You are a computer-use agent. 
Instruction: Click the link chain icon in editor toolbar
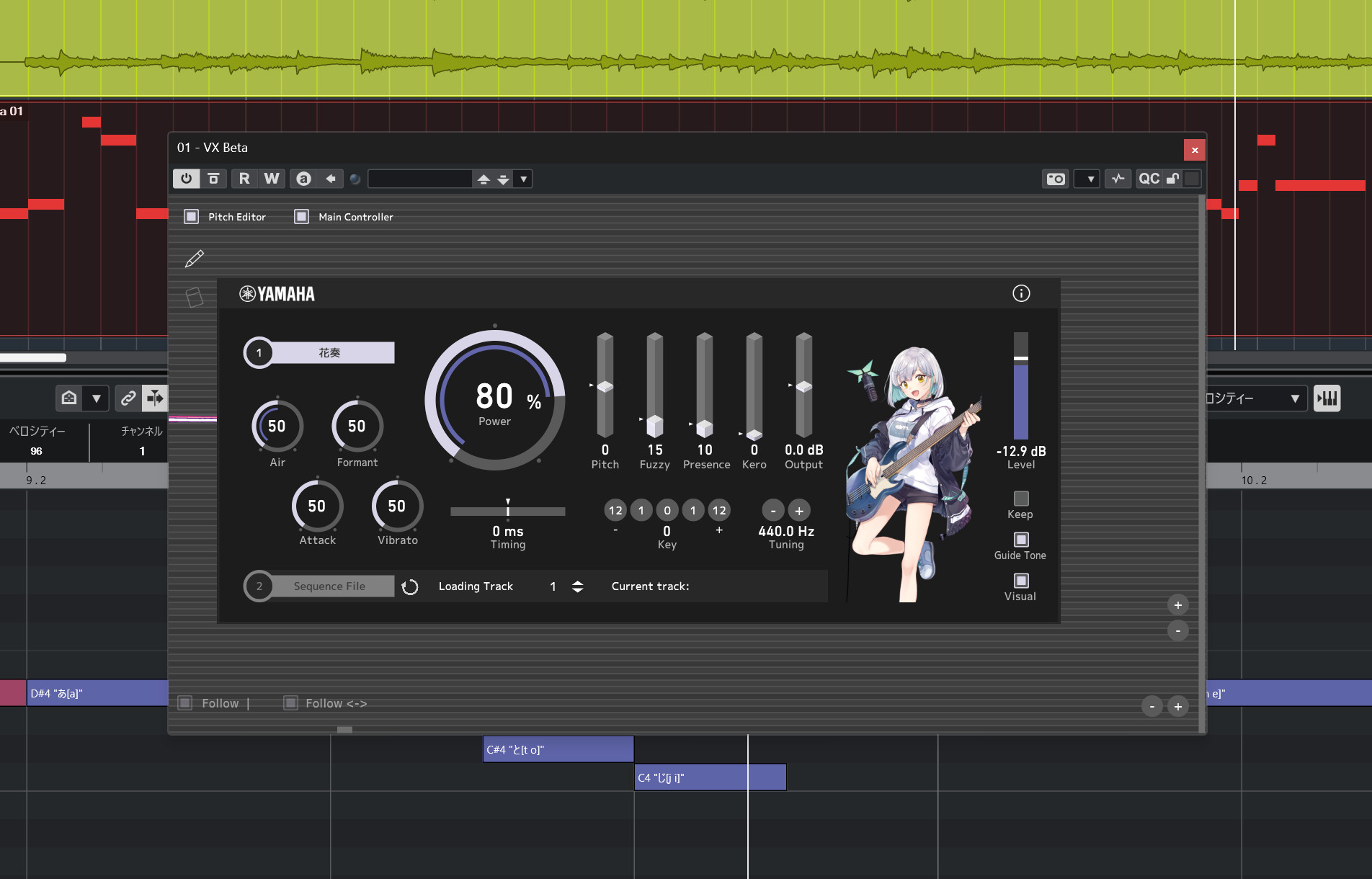coord(128,398)
